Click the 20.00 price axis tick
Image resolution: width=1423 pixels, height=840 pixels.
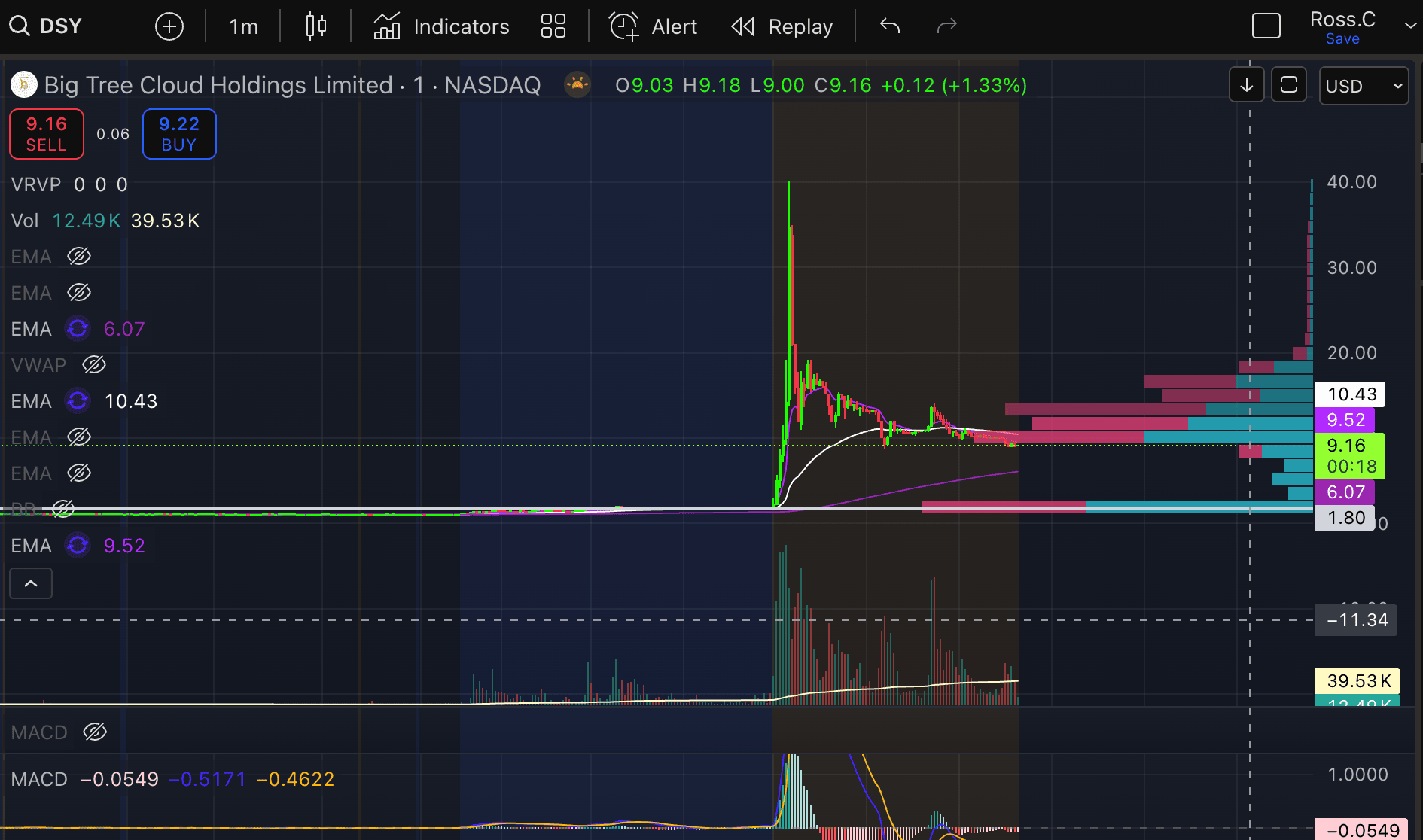click(1351, 353)
